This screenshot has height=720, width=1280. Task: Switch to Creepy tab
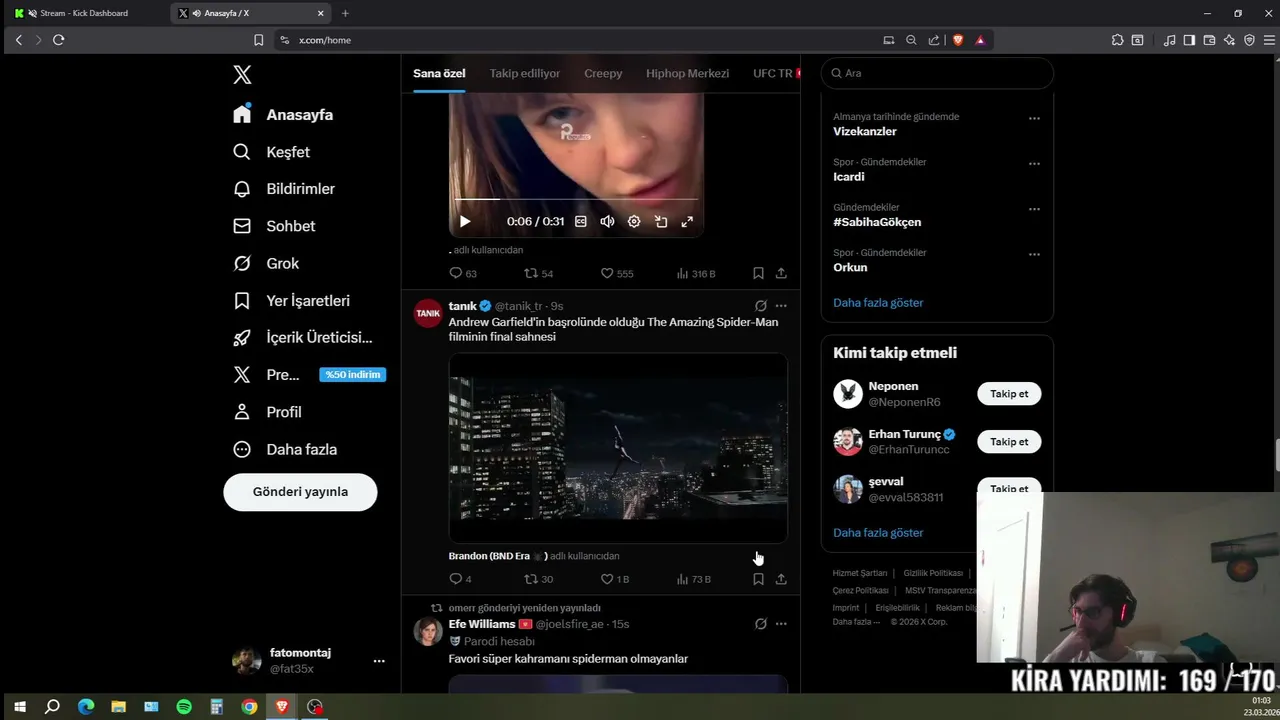(x=603, y=73)
